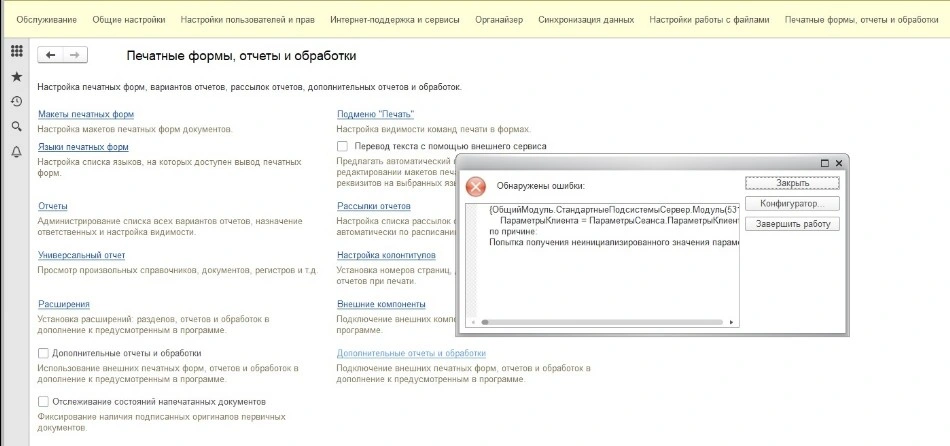Click the back arrow navigation button

50,55
